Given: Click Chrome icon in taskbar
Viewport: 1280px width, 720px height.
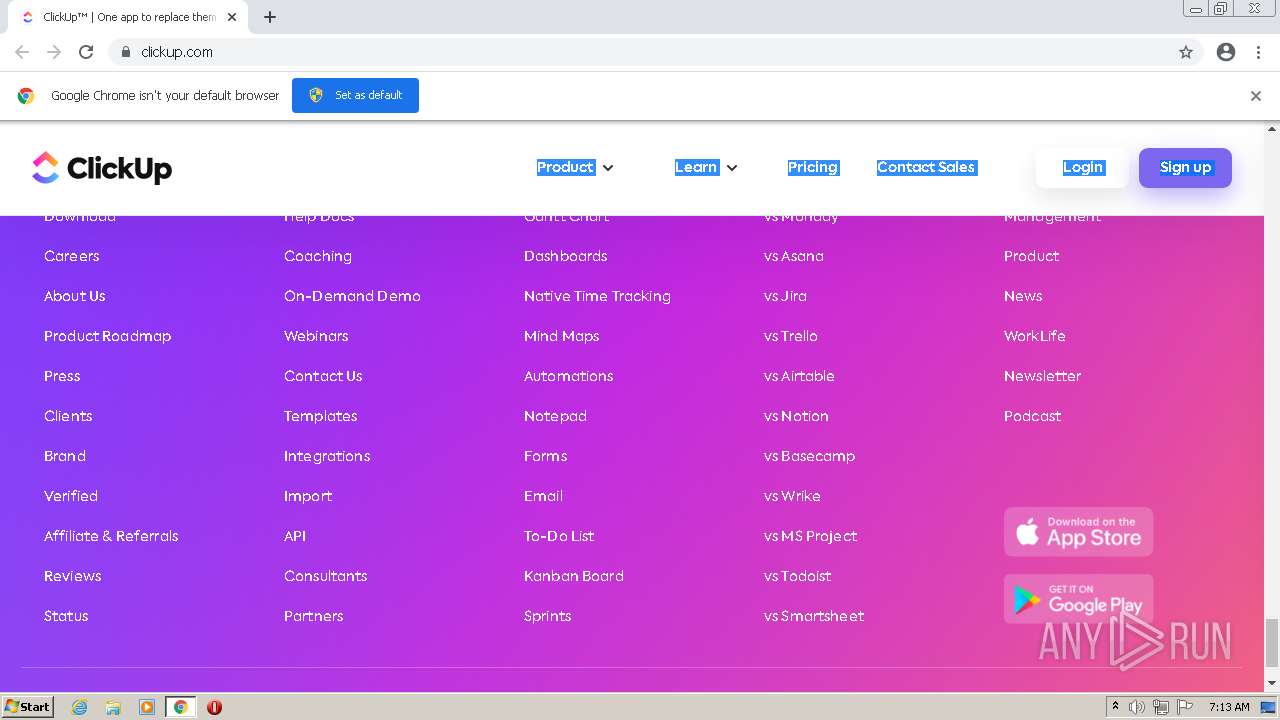Looking at the screenshot, I should 181,707.
